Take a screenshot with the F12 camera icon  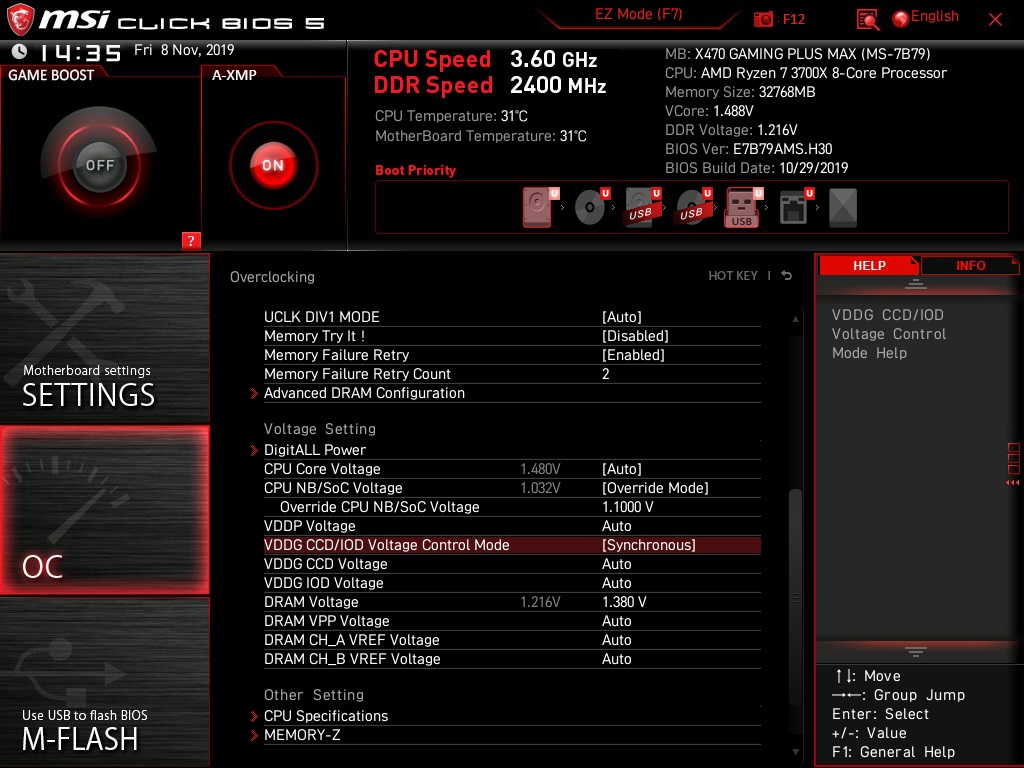point(763,19)
